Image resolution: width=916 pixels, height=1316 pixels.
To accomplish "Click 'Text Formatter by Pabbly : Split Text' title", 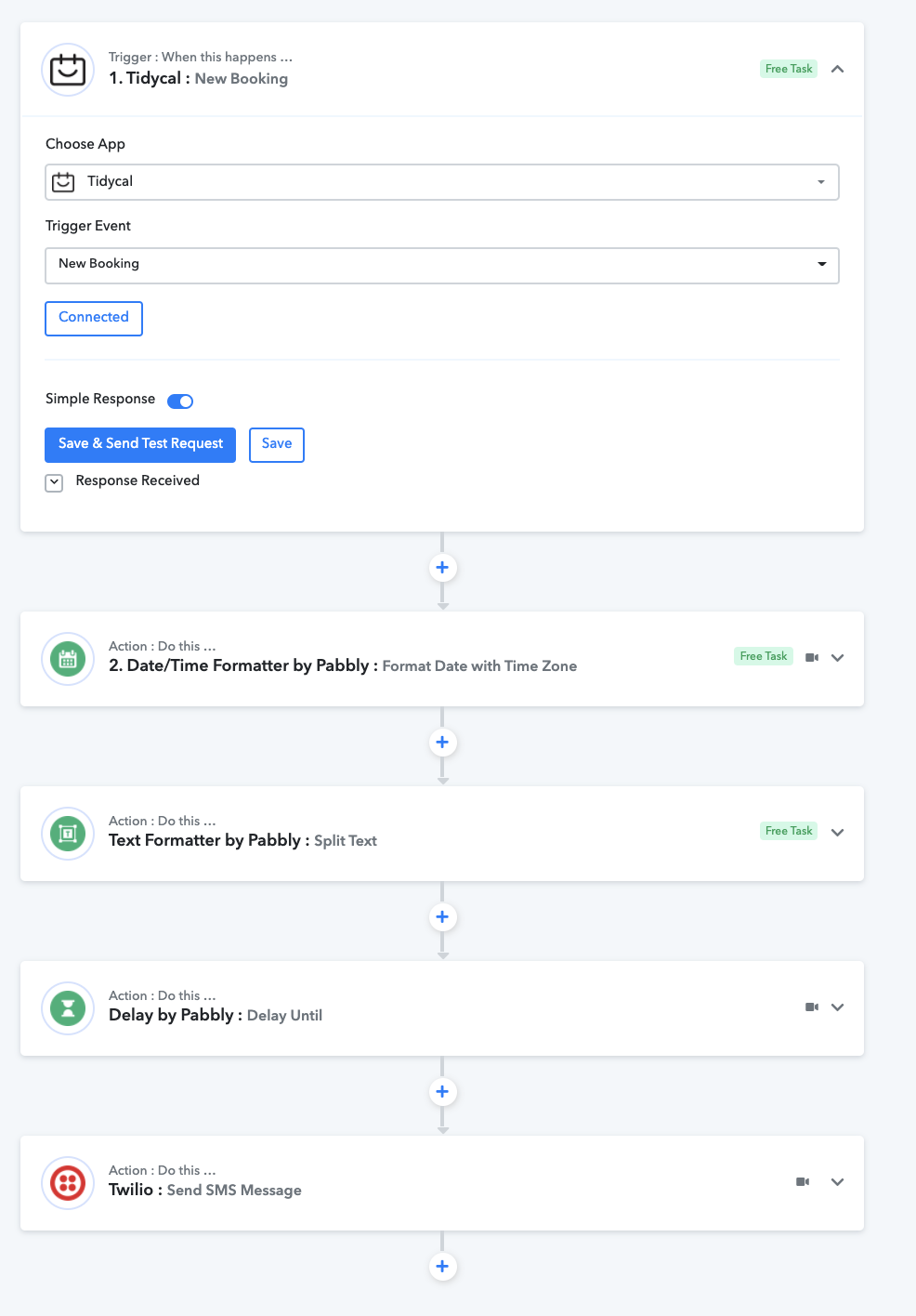I will click(x=242, y=841).
